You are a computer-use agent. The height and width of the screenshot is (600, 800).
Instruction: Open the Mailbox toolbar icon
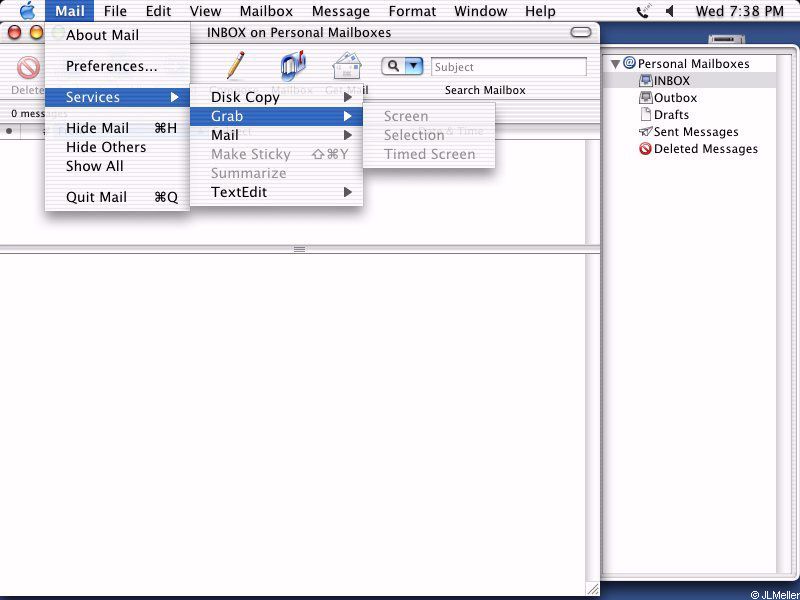[293, 66]
